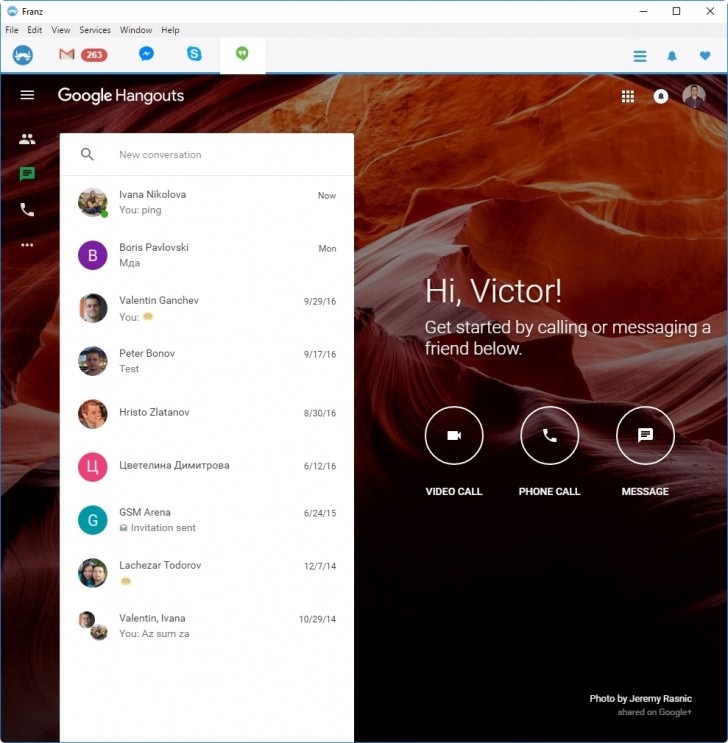
Task: Open the Window menu
Action: click(136, 30)
